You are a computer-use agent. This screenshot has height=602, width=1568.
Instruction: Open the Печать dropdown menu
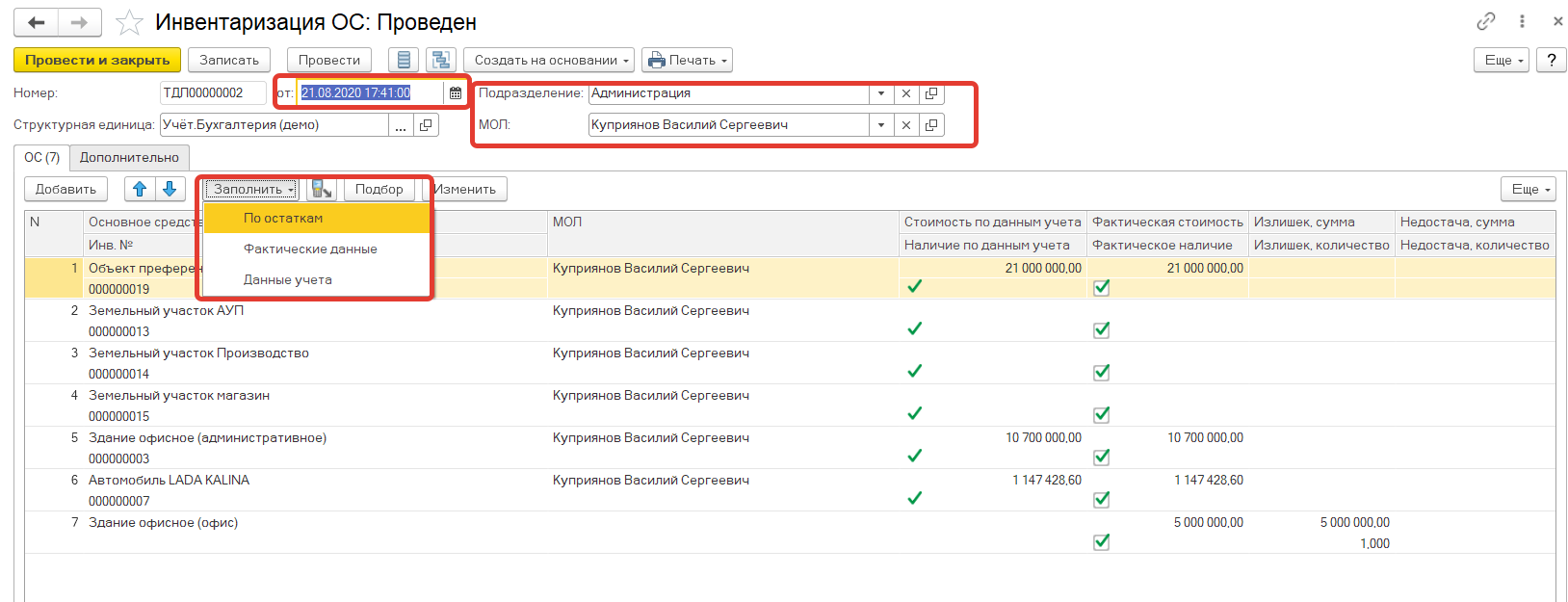point(687,60)
